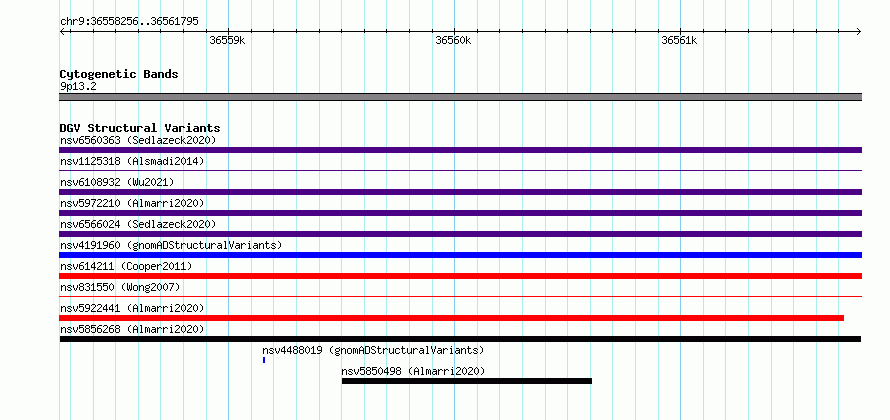Viewport: 890px width, 420px height.
Task: Open the nsv1125318 (Alsmadi2014) label
Action: click(x=132, y=161)
